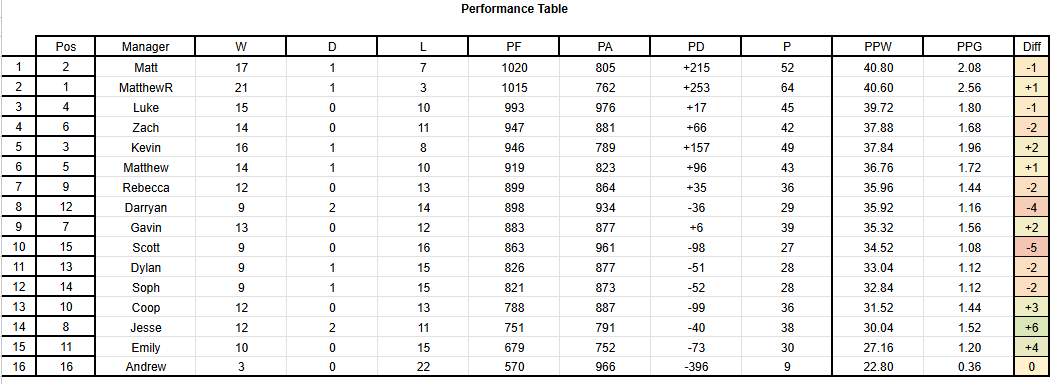1056x384 pixels.
Task: Select Jesse's PPW value 30.04
Action: (878, 327)
